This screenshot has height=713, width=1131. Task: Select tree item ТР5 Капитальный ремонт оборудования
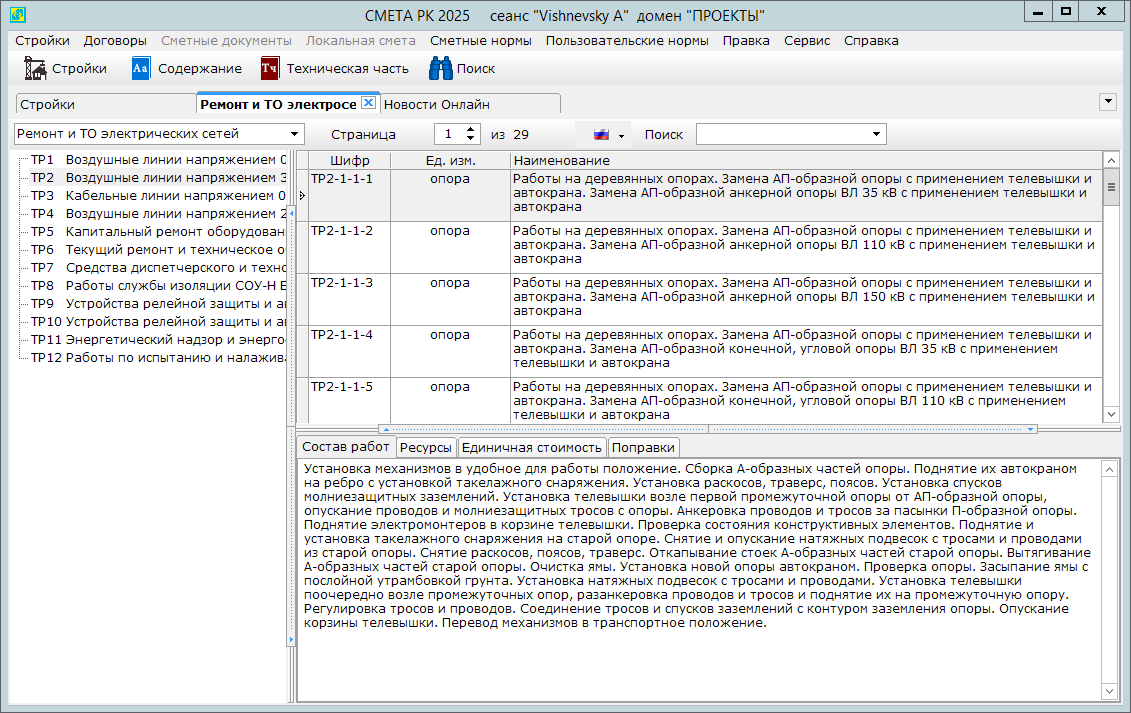pos(158,232)
